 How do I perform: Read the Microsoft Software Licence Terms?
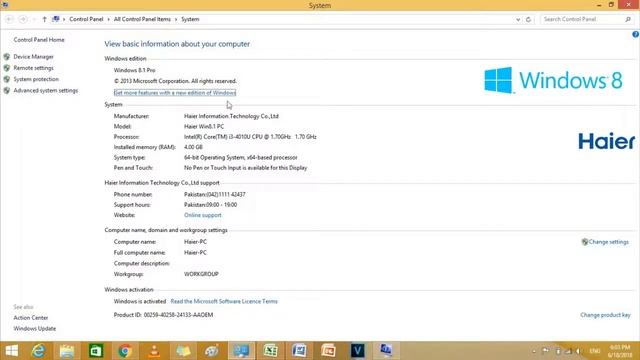(x=224, y=302)
